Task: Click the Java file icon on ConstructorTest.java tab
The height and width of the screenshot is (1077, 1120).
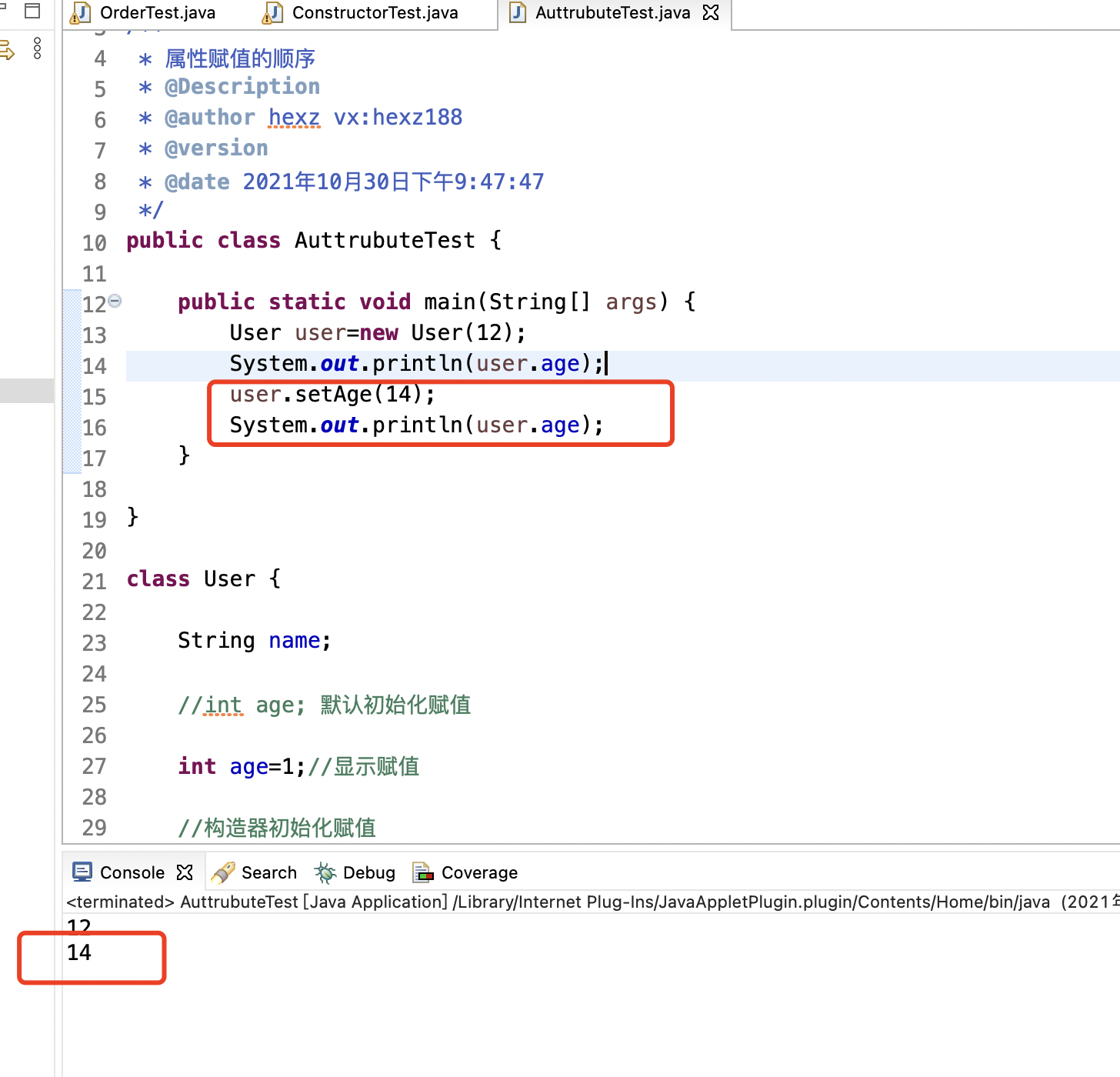Action: tap(272, 13)
